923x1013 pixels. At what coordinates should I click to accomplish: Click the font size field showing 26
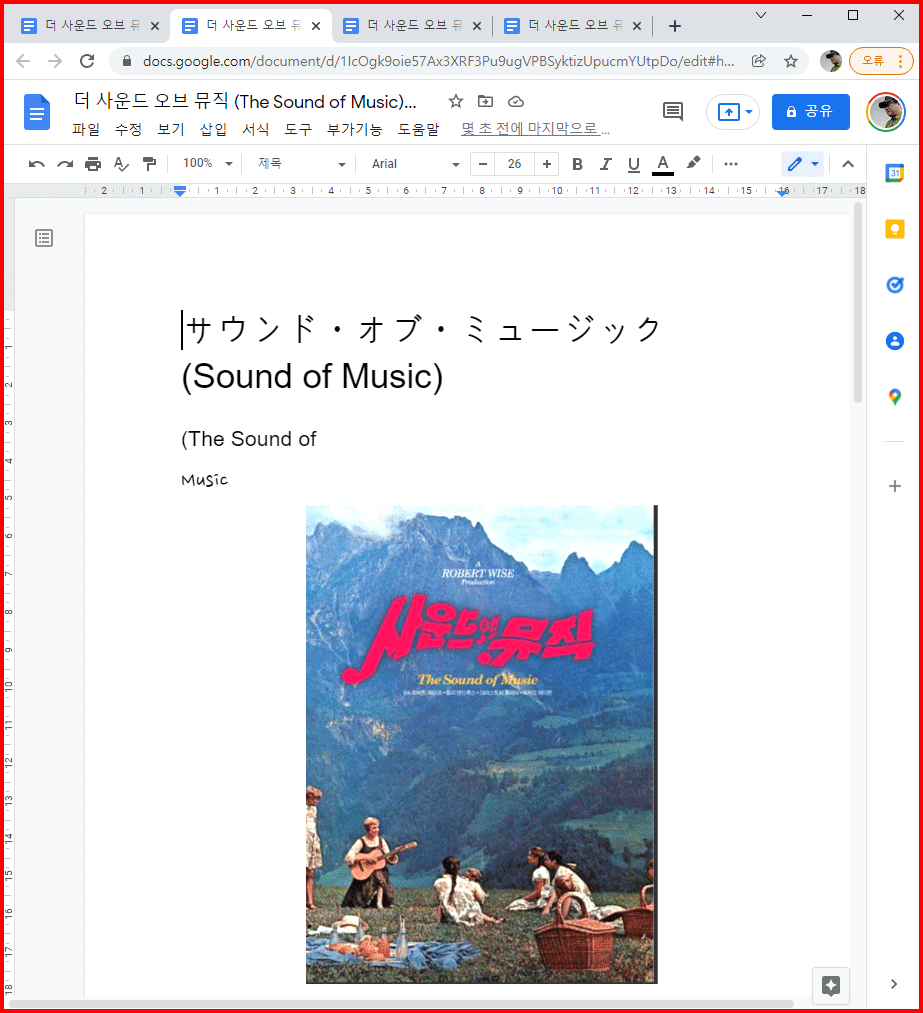tap(514, 164)
